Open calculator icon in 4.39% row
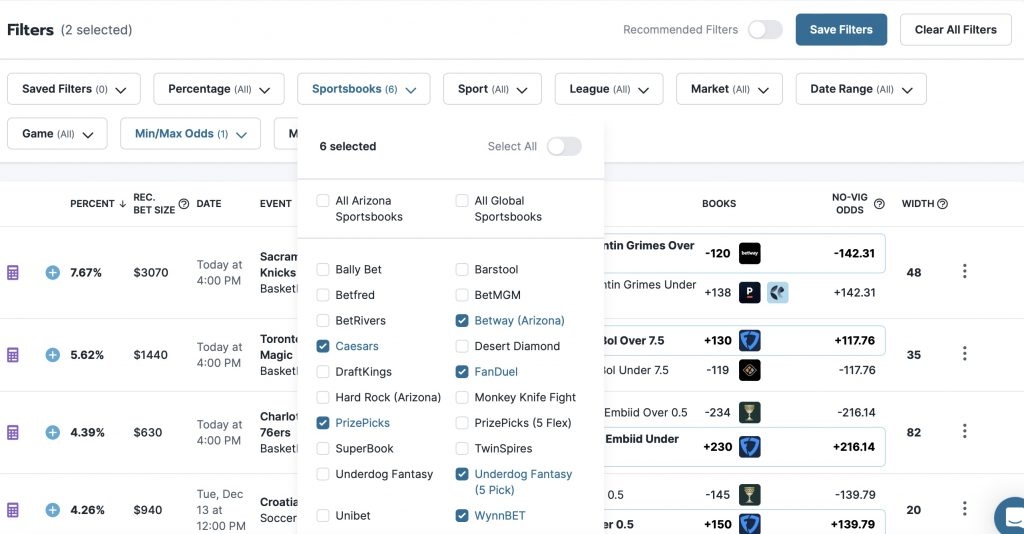The image size is (1024, 534). 12,432
